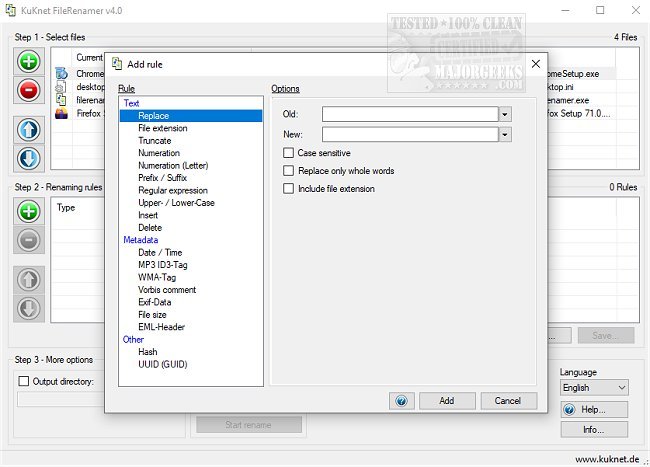Choose Numeration rule
This screenshot has height=467, width=650.
tap(159, 153)
